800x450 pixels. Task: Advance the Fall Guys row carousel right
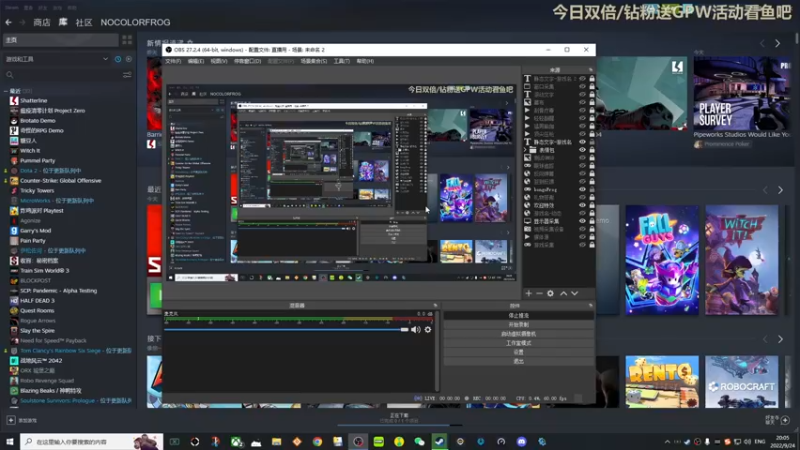781,190
